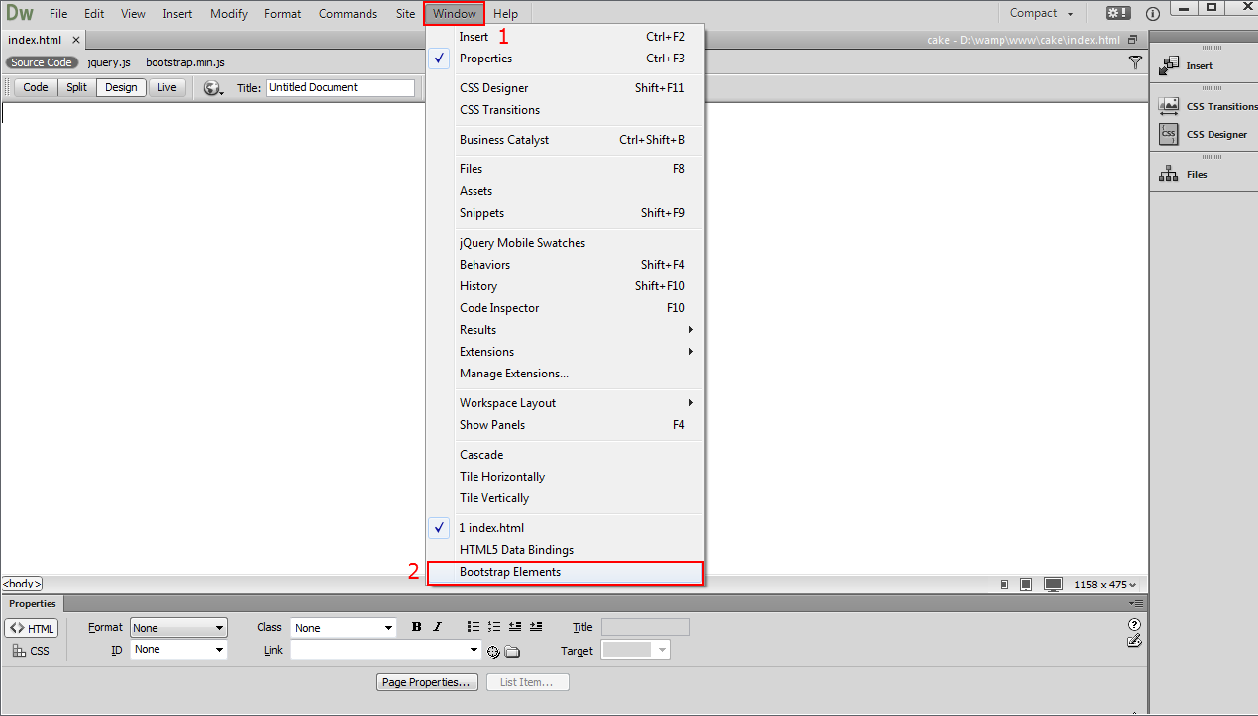This screenshot has height=716, width=1258.
Task: Expand the Workspace Layout submenu
Action: point(566,403)
